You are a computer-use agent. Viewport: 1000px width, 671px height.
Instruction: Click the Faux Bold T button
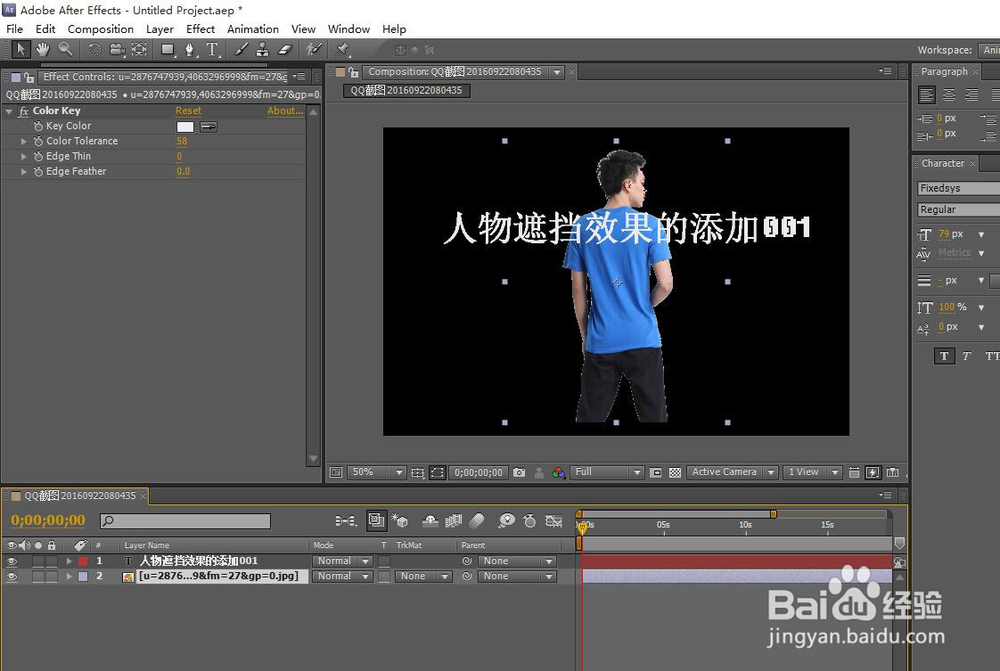coord(945,356)
